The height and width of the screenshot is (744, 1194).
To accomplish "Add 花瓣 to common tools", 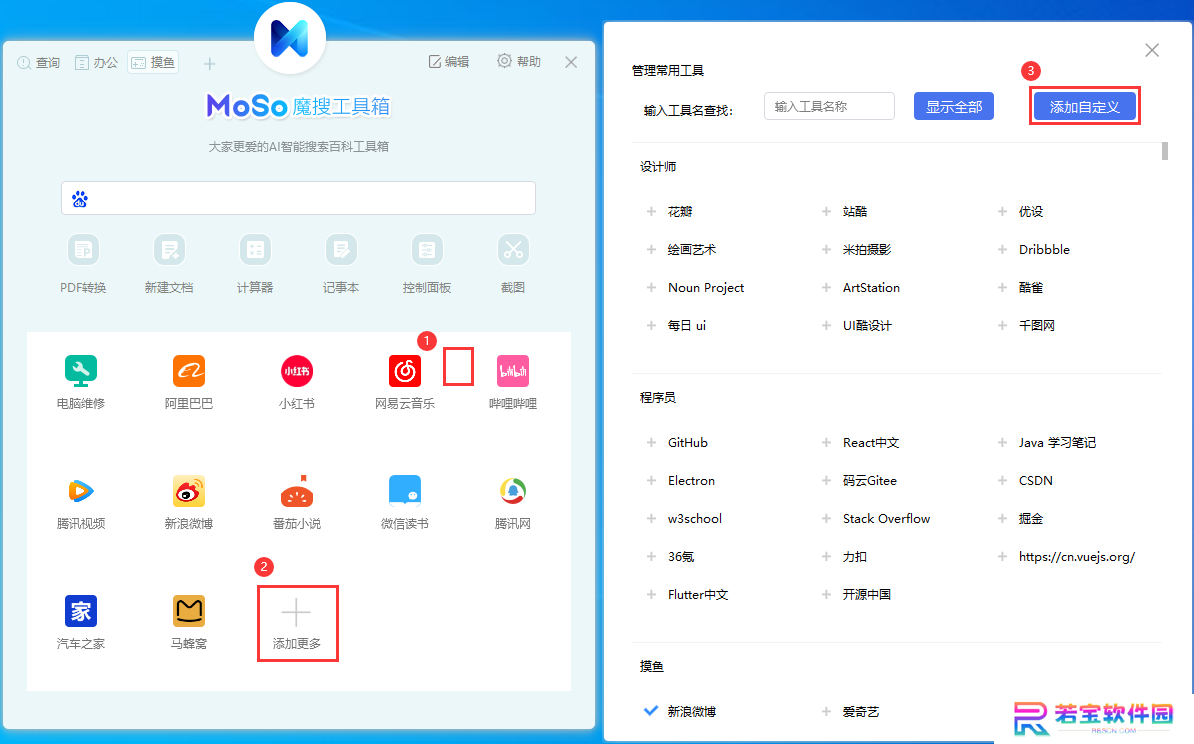I will click(x=651, y=212).
